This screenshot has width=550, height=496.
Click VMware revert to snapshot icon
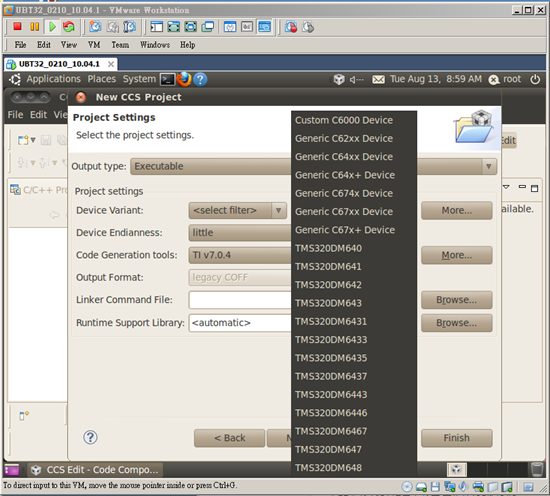(113, 27)
